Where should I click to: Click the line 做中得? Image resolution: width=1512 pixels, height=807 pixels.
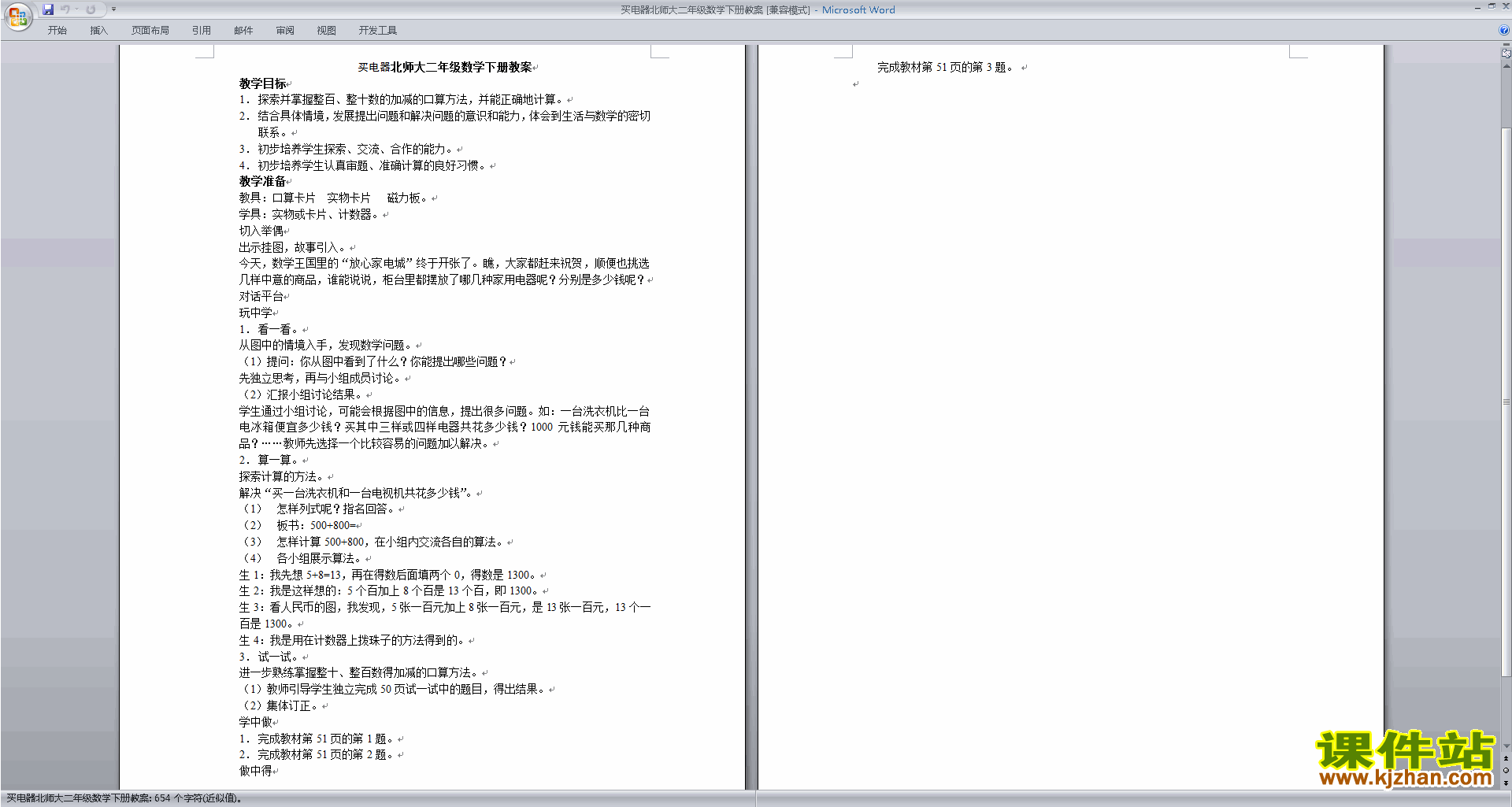[x=256, y=771]
